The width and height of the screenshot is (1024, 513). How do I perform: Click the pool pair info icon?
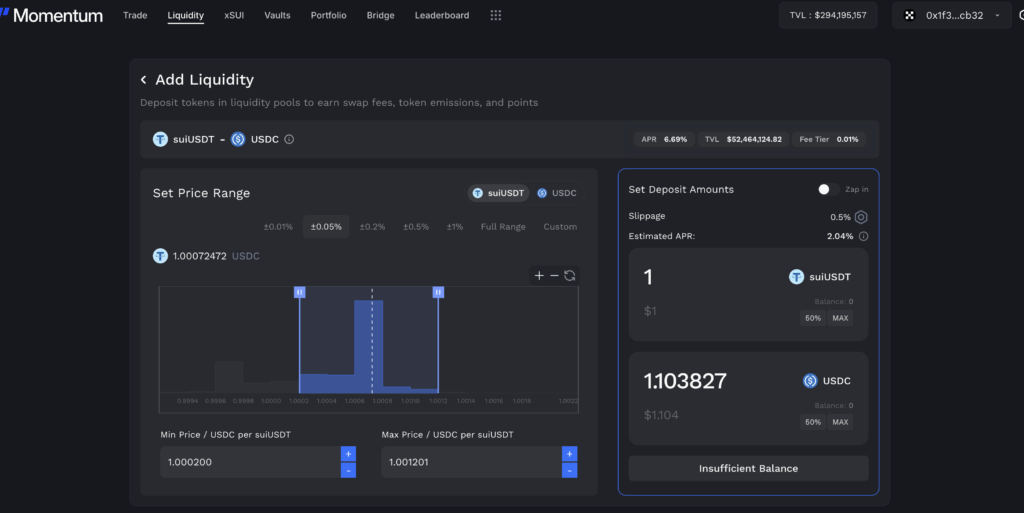click(x=290, y=140)
